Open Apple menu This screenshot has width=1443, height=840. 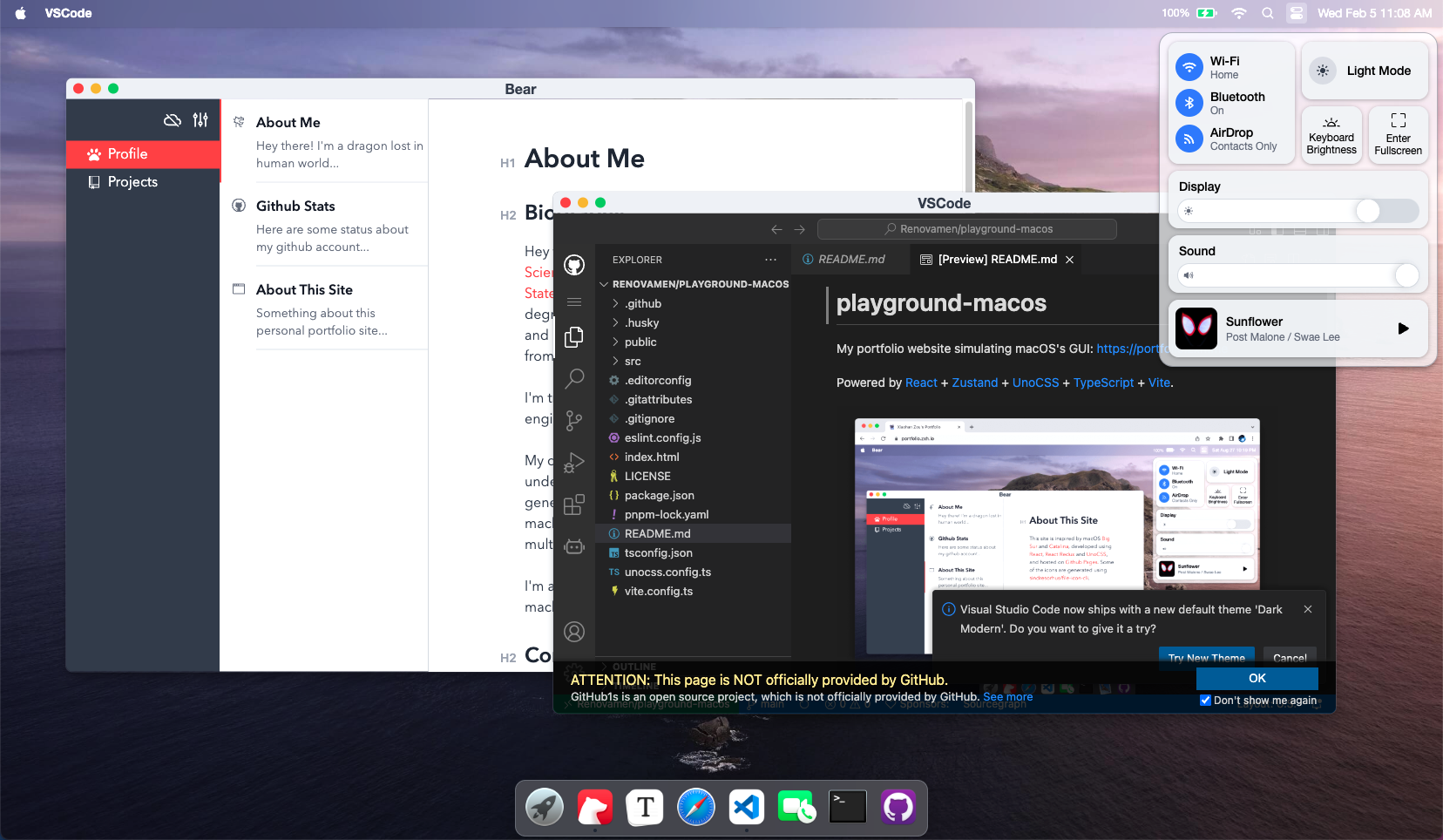pyautogui.click(x=21, y=13)
